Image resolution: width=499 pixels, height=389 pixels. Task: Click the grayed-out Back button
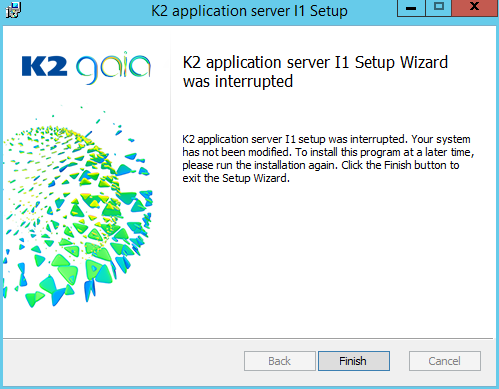tap(280, 361)
